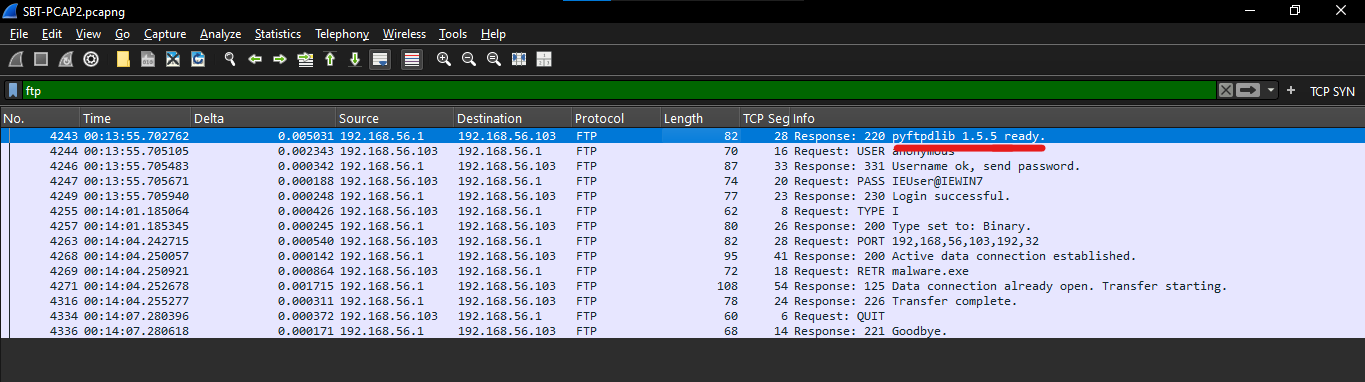The image size is (1365, 382).
Task: Go to specified packet icon
Action: coord(305,59)
